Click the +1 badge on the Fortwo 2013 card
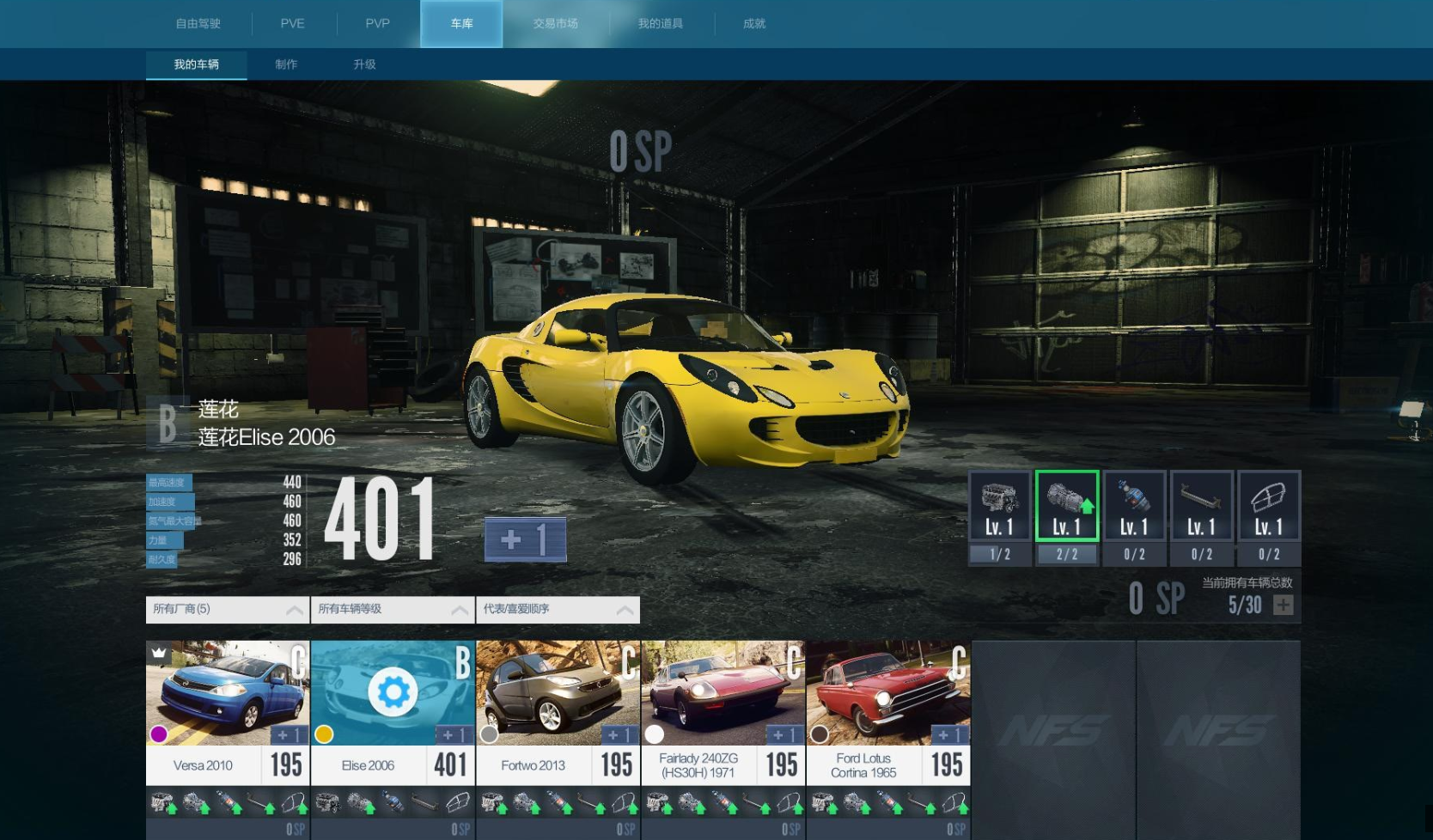This screenshot has height=840, width=1433. click(x=619, y=735)
